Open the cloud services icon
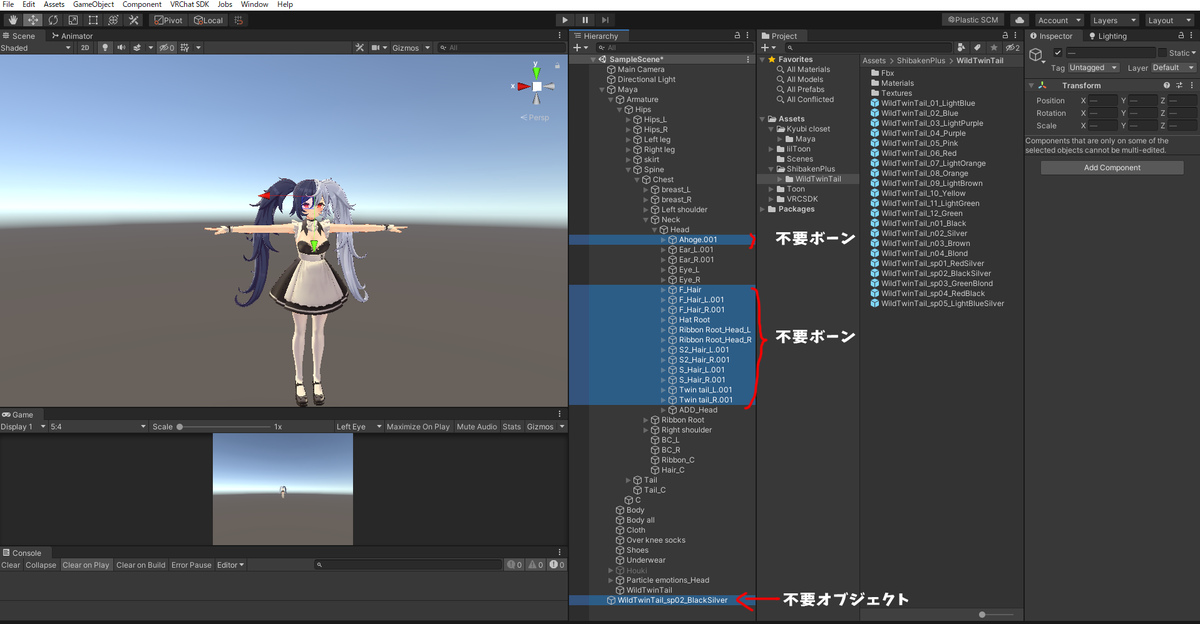Screen dimensions: 1200x624 tap(1019, 20)
